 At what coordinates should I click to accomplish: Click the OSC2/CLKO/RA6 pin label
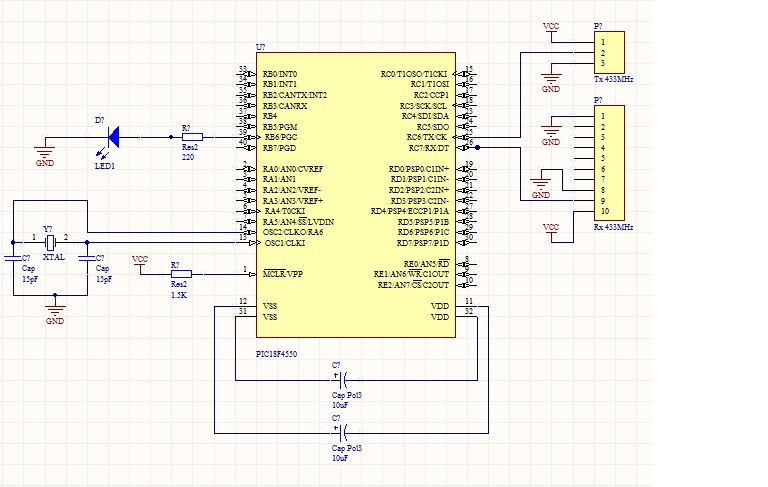(293, 232)
